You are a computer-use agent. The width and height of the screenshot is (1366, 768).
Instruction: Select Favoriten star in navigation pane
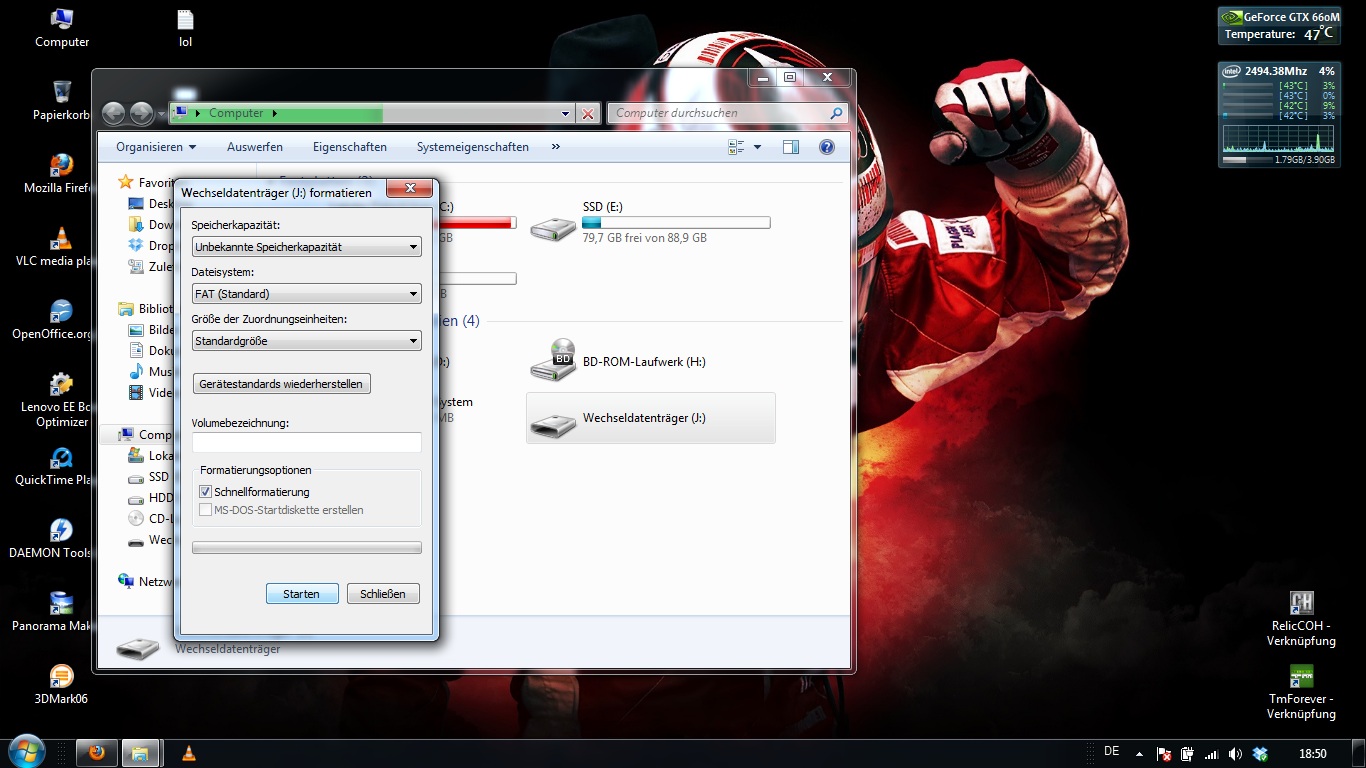pyautogui.click(x=126, y=182)
